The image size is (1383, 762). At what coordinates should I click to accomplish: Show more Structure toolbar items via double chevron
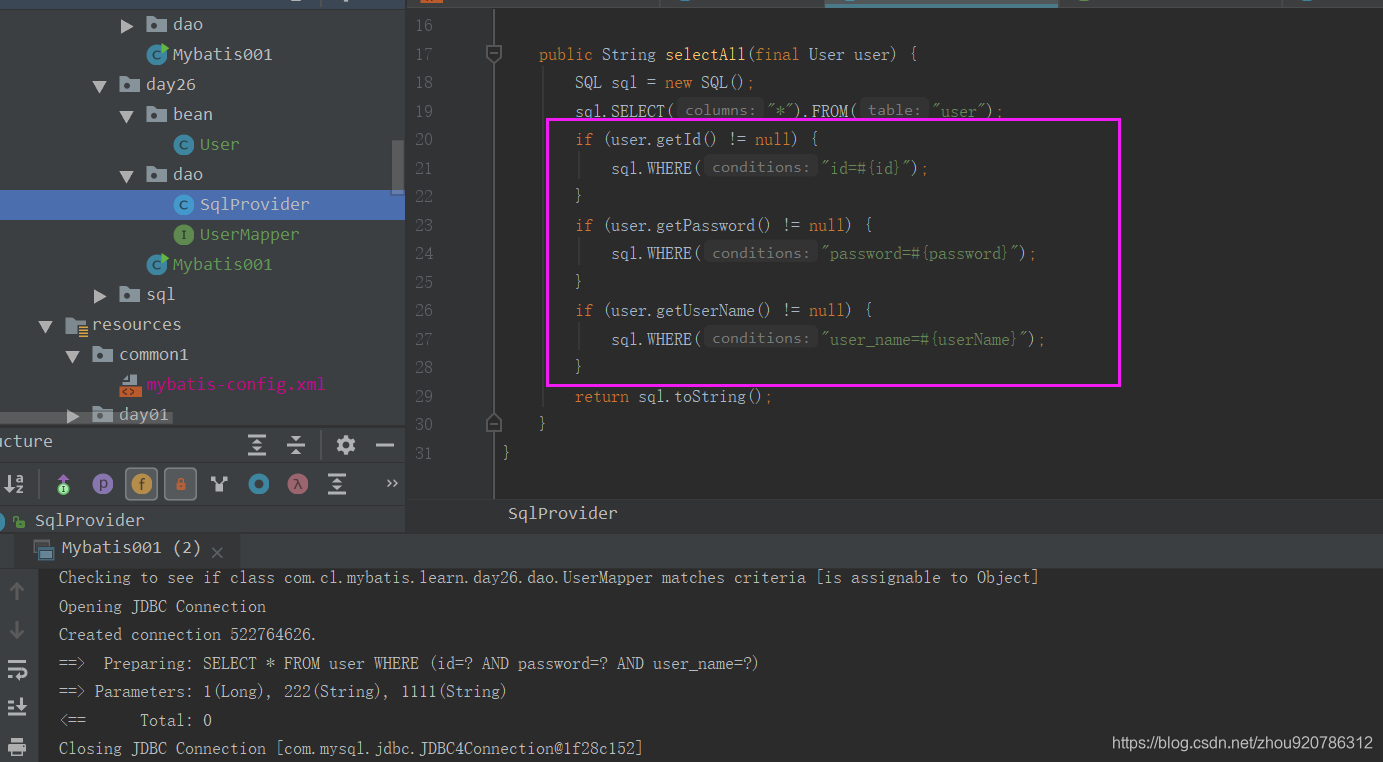(x=392, y=484)
